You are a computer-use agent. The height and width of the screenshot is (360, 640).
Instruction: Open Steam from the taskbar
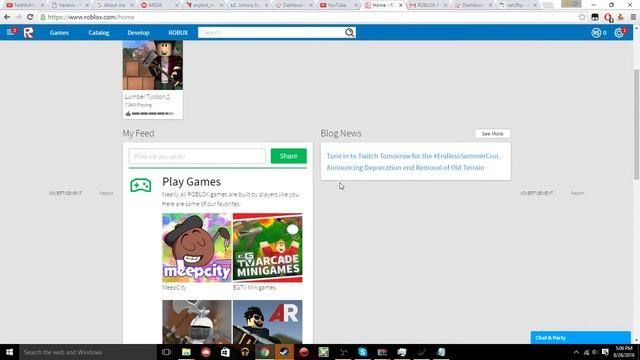pyautogui.click(x=284, y=352)
